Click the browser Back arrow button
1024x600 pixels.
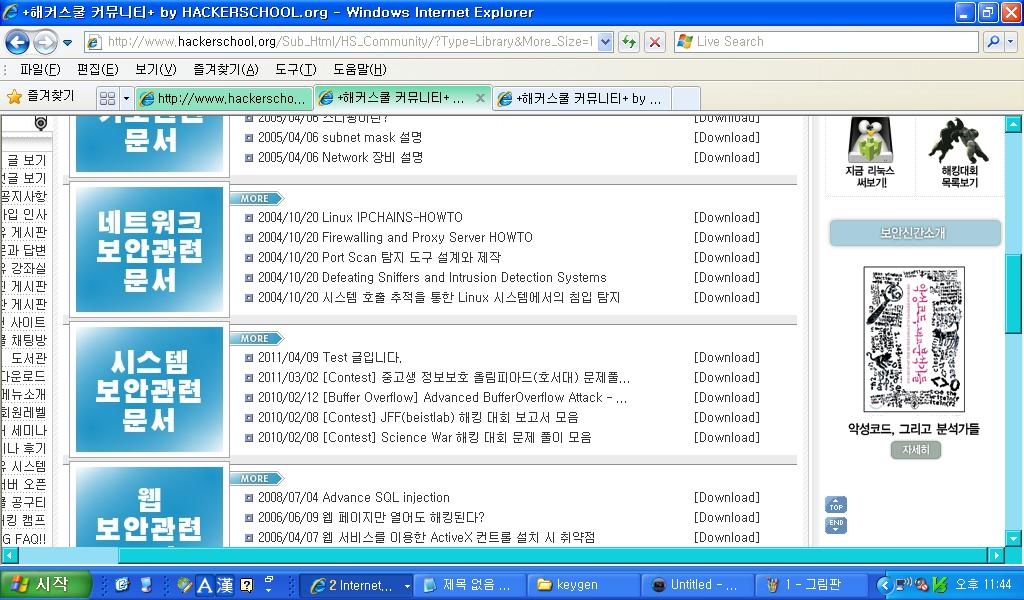click(x=17, y=42)
